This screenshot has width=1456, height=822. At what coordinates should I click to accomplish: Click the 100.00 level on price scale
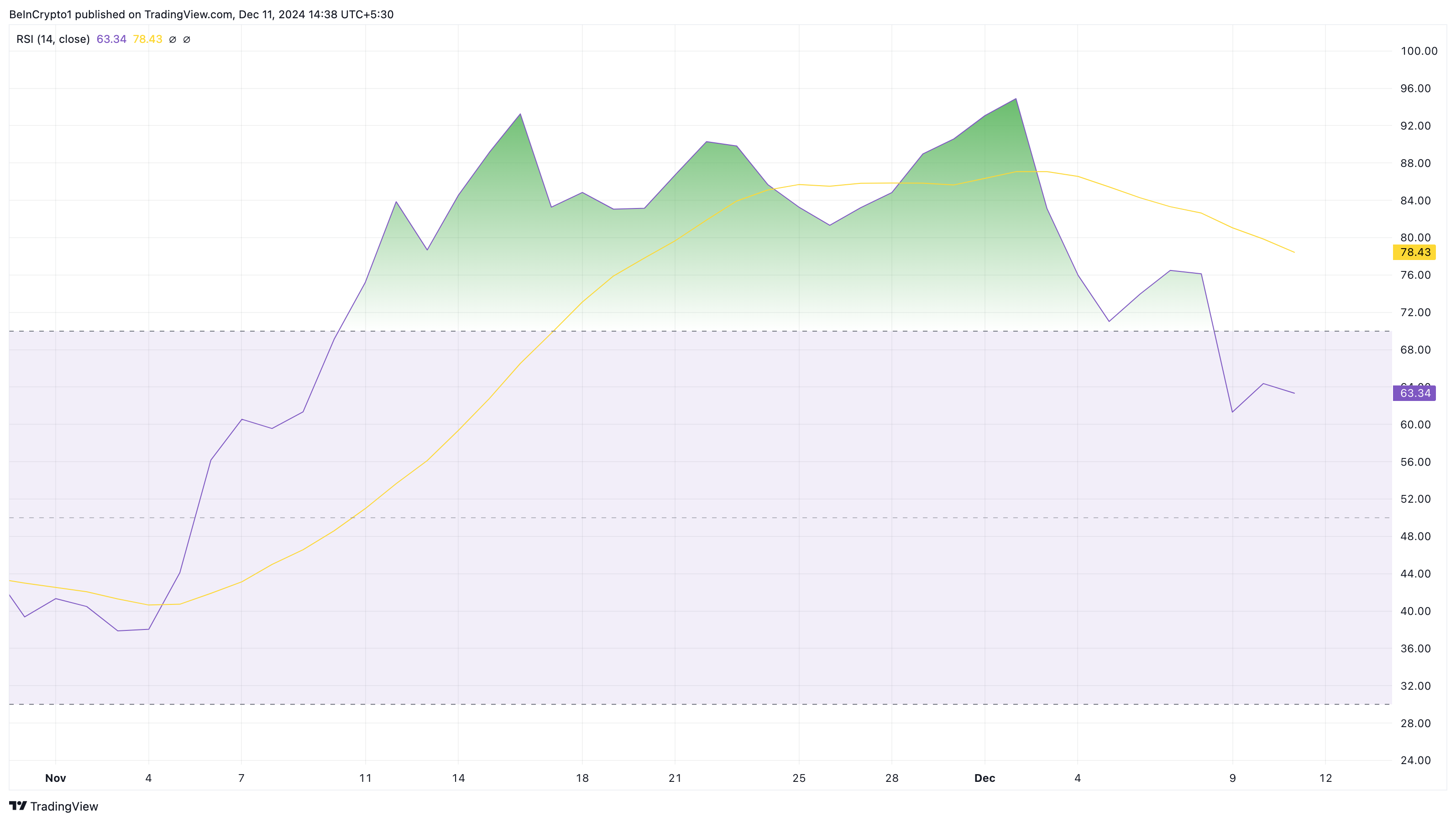[1419, 51]
